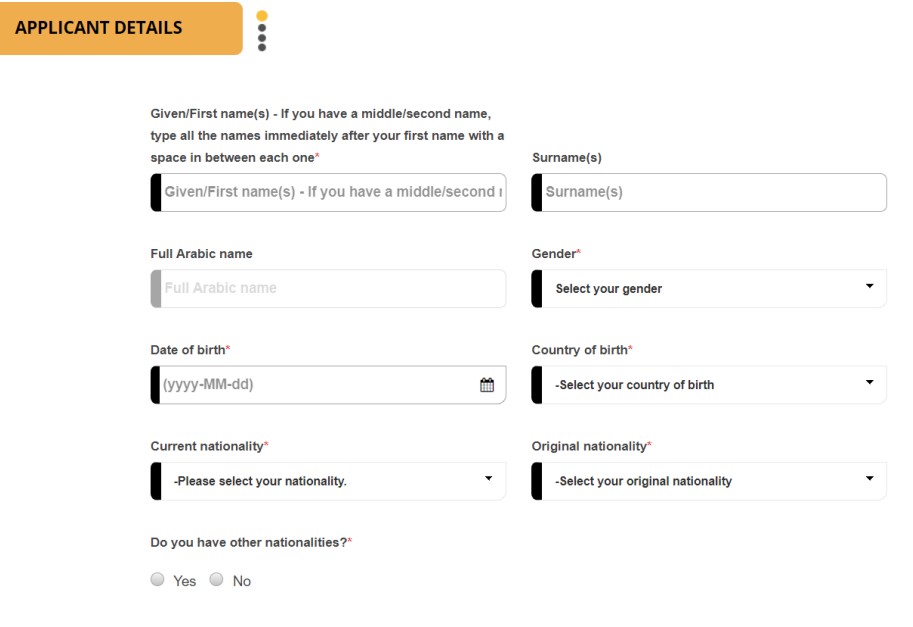Click the Full Arabic name field
The height and width of the screenshot is (627, 913).
coord(328,288)
